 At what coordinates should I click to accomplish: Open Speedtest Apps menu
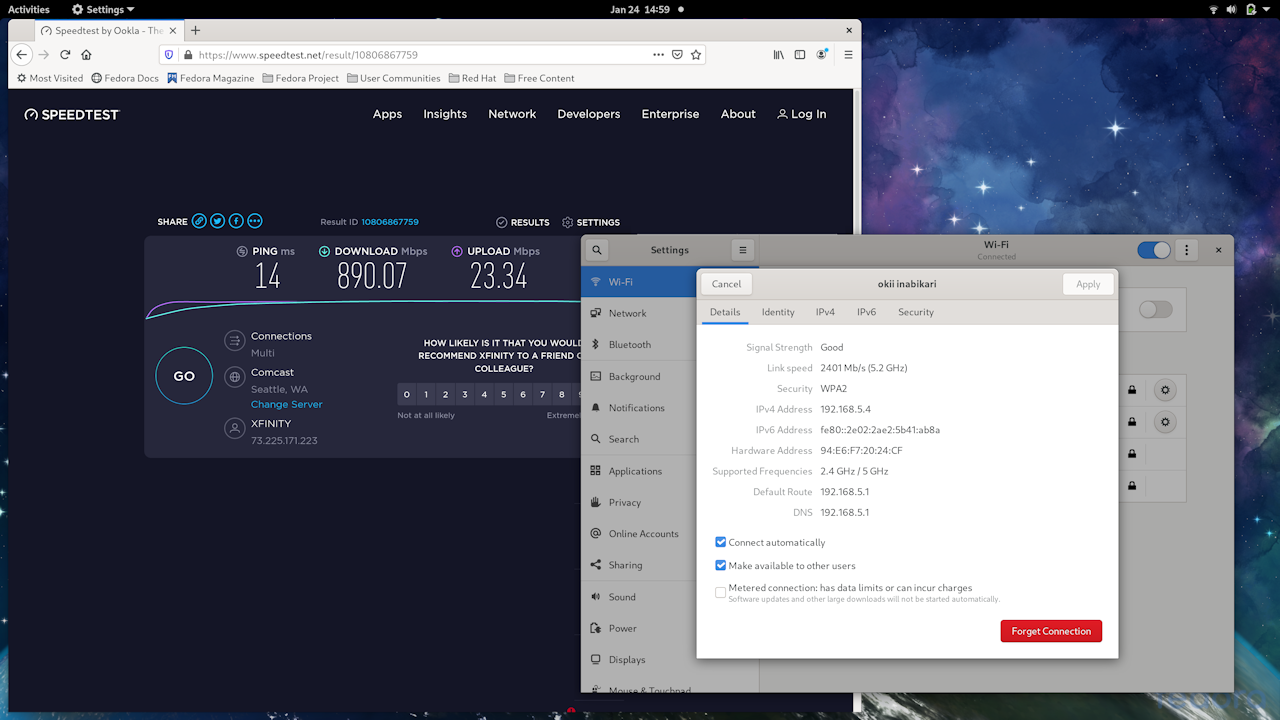pyautogui.click(x=387, y=114)
